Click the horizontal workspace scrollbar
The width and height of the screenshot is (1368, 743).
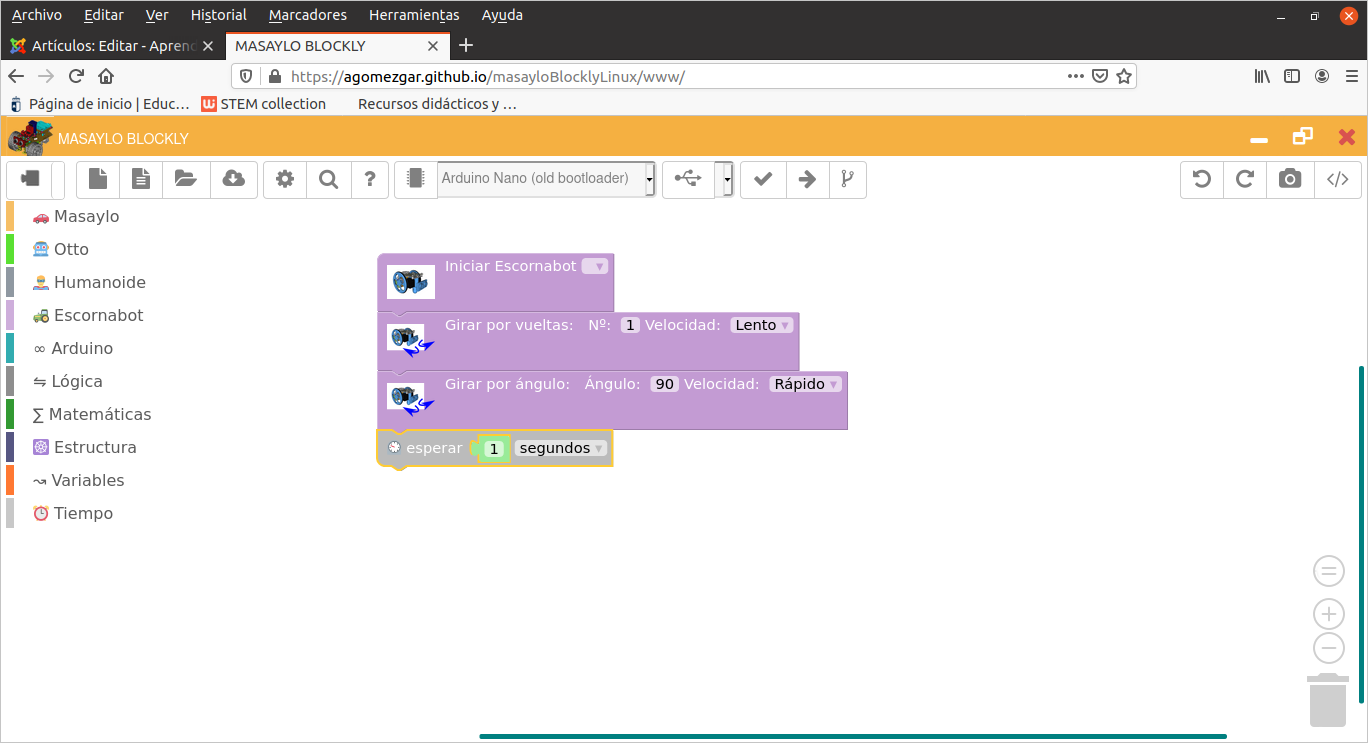tap(853, 736)
